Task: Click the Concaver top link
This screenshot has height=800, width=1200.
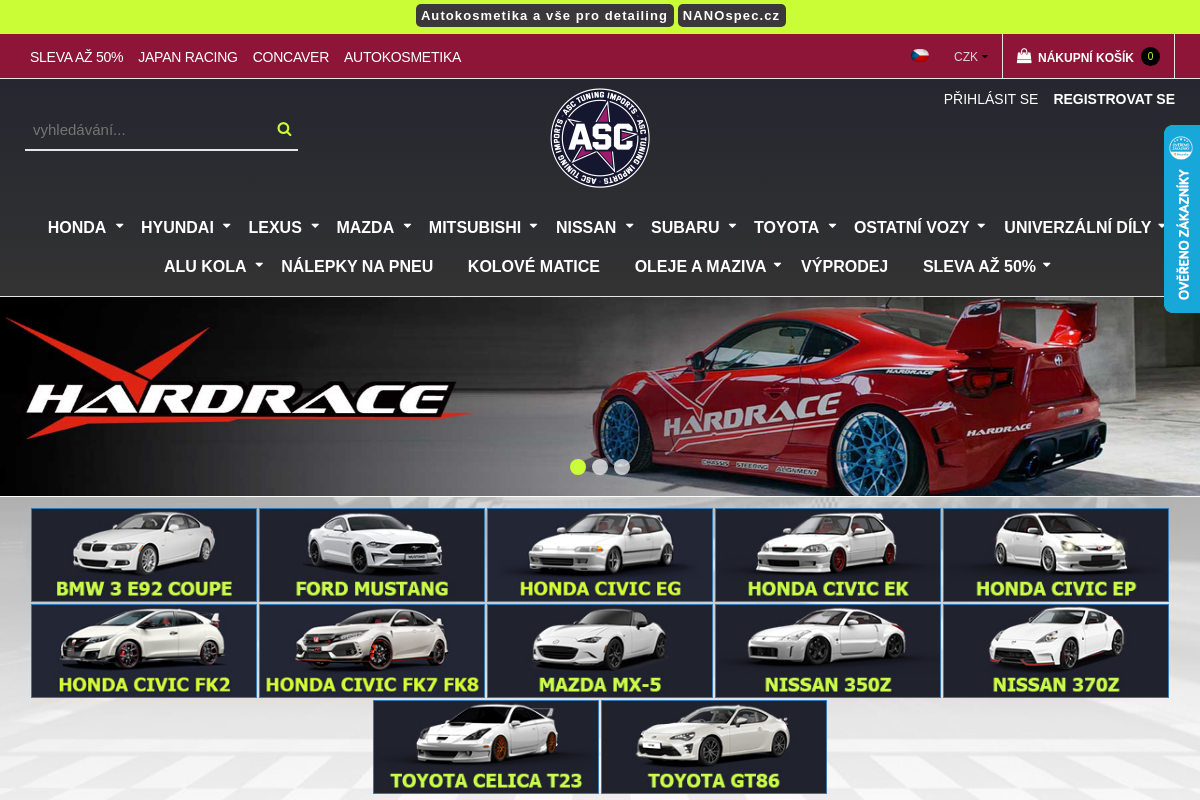Action: click(x=291, y=57)
